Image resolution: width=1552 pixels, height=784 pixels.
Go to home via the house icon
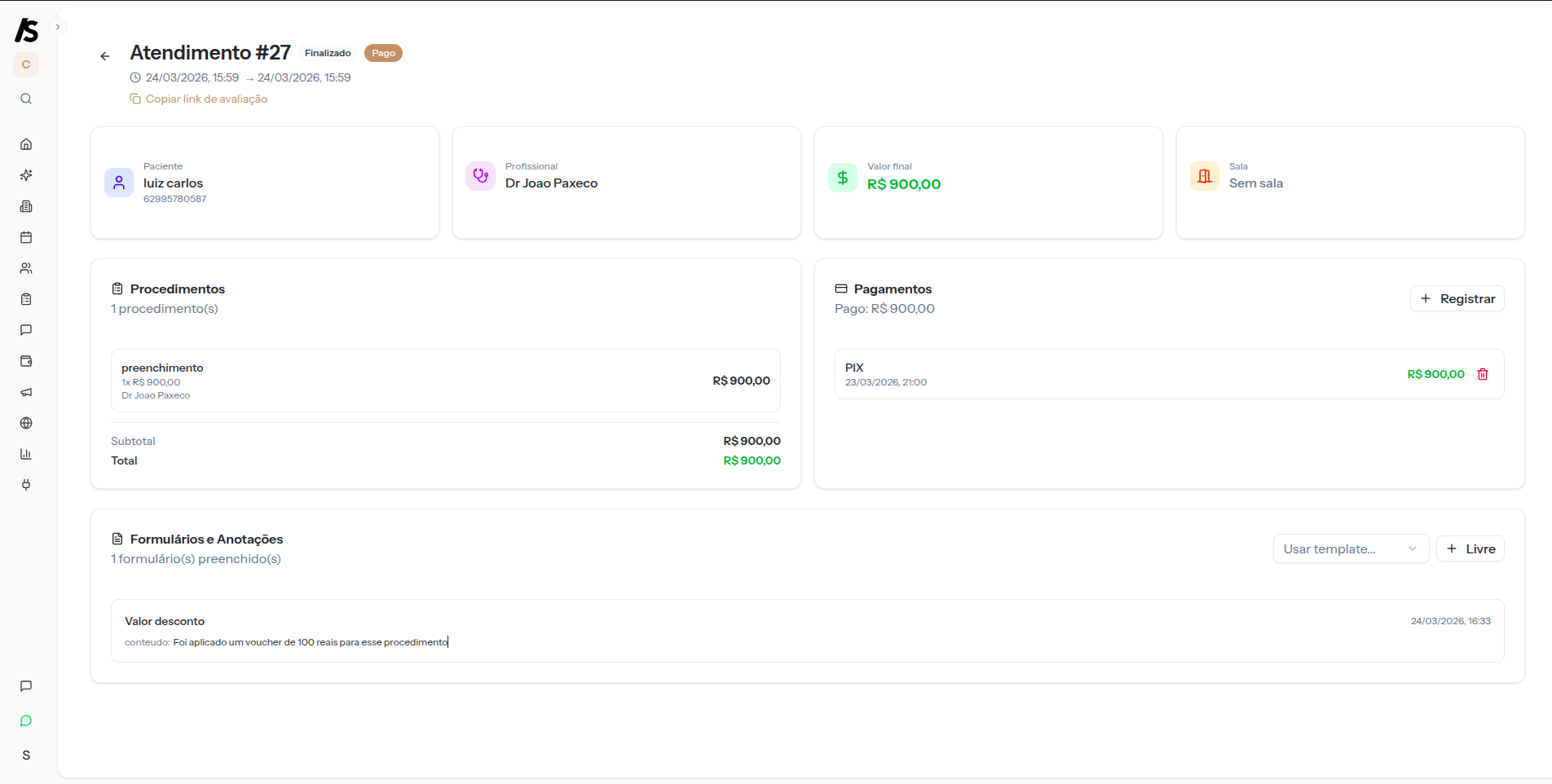(26, 144)
